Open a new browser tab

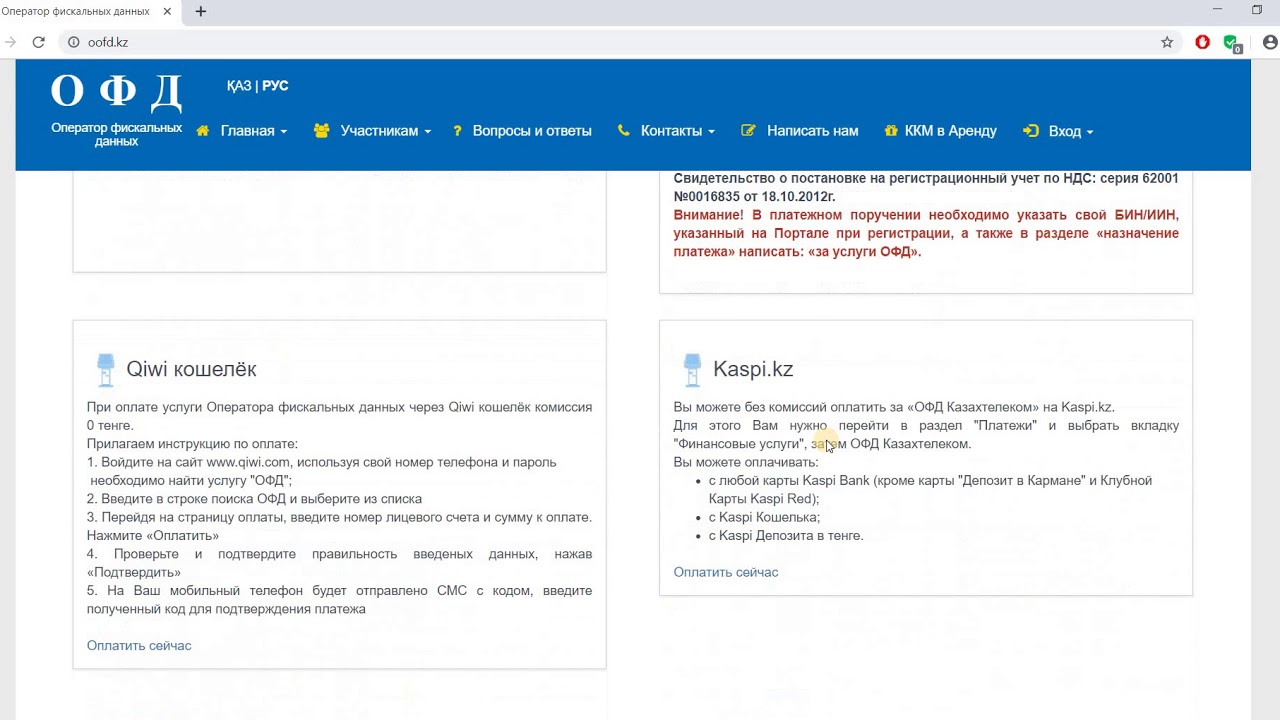click(x=201, y=11)
